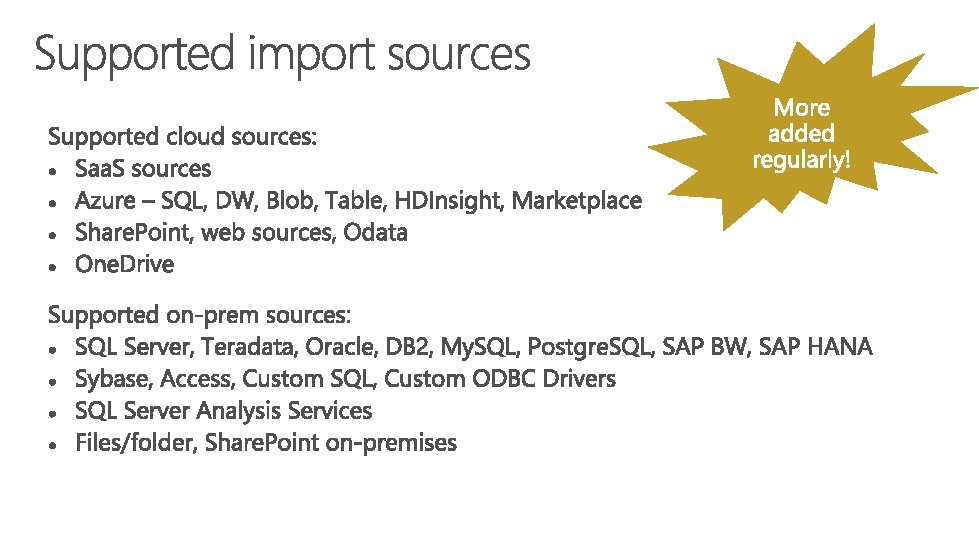
Task: Click the 'Supported cloud sources:' heading
Action: click(182, 137)
